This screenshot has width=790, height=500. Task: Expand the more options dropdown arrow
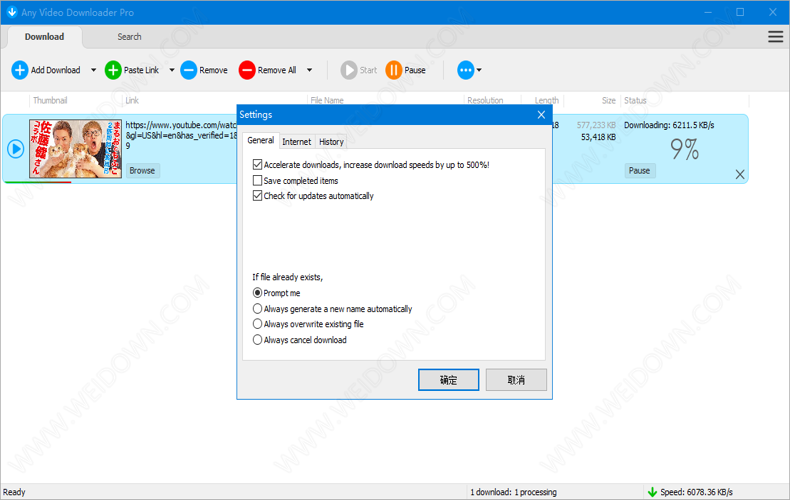(x=479, y=70)
